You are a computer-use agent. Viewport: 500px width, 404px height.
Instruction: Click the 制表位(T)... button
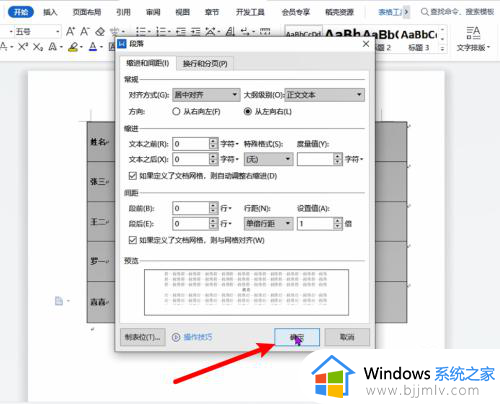click(143, 337)
